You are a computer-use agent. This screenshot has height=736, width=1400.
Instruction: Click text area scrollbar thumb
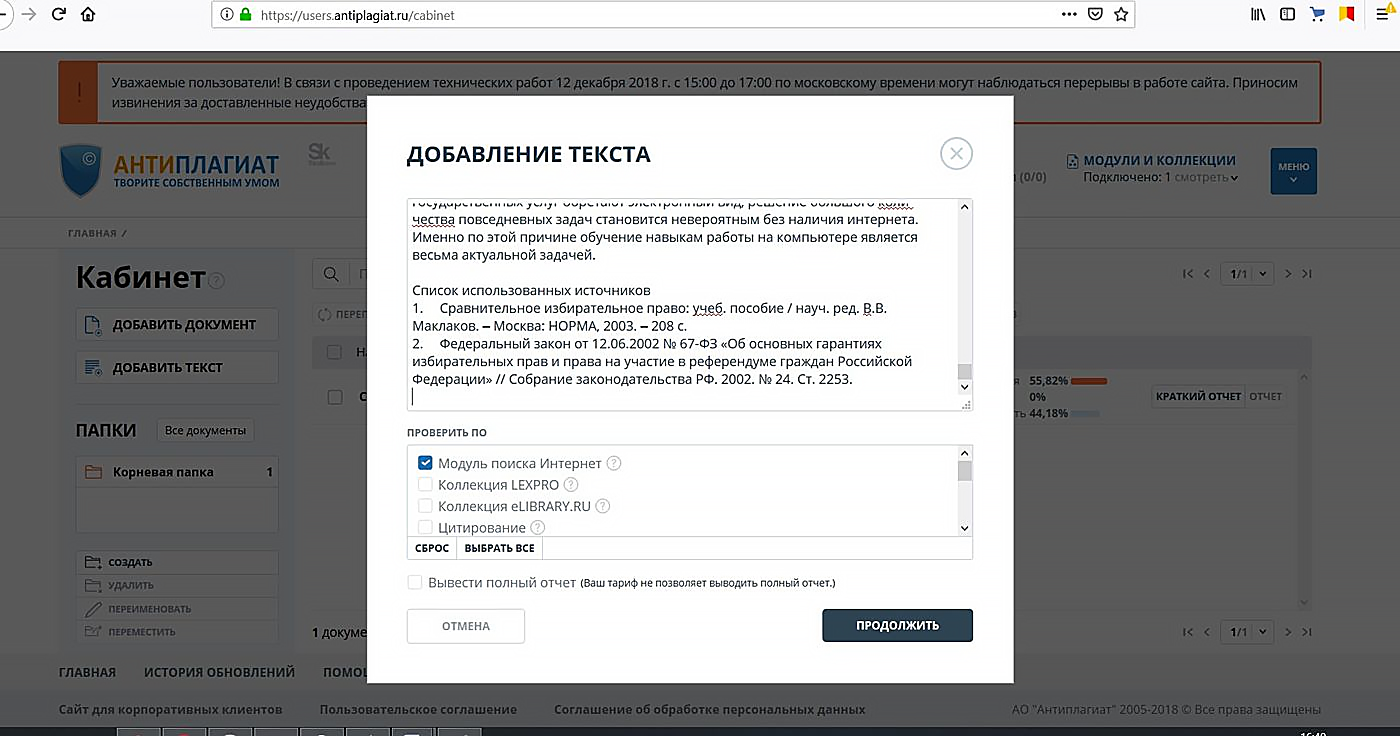(964, 372)
